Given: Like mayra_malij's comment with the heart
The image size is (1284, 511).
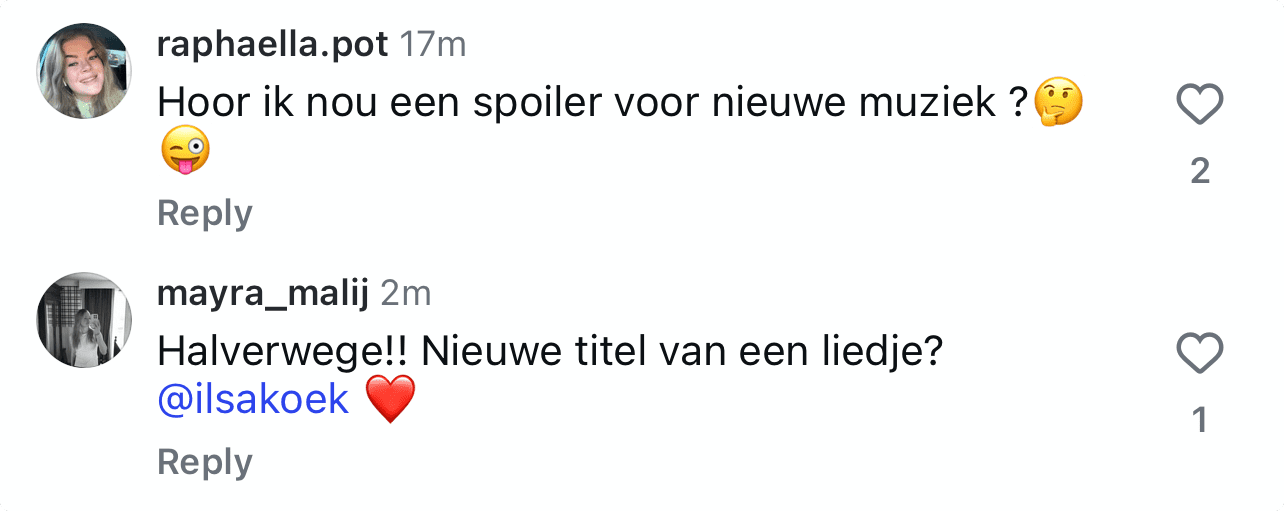Looking at the screenshot, I should click(x=1200, y=354).
